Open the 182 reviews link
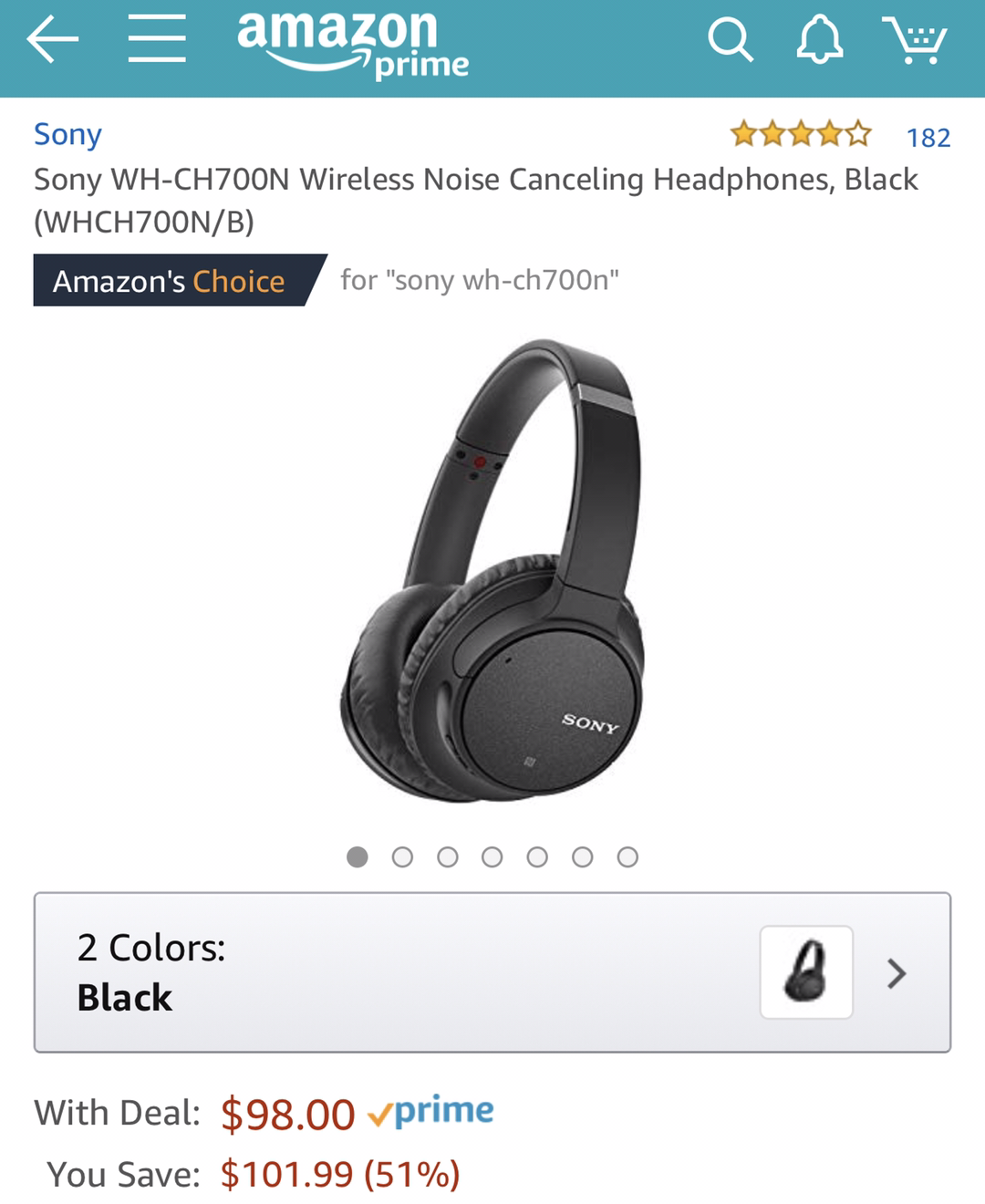The image size is (985, 1204). click(928, 138)
